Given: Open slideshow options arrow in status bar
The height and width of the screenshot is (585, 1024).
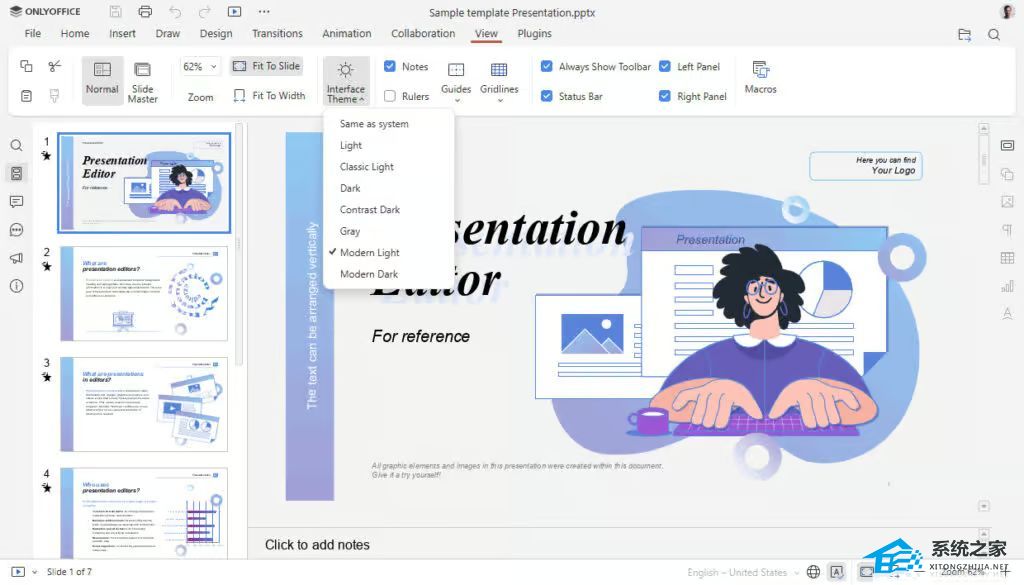Looking at the screenshot, I should click(x=35, y=572).
